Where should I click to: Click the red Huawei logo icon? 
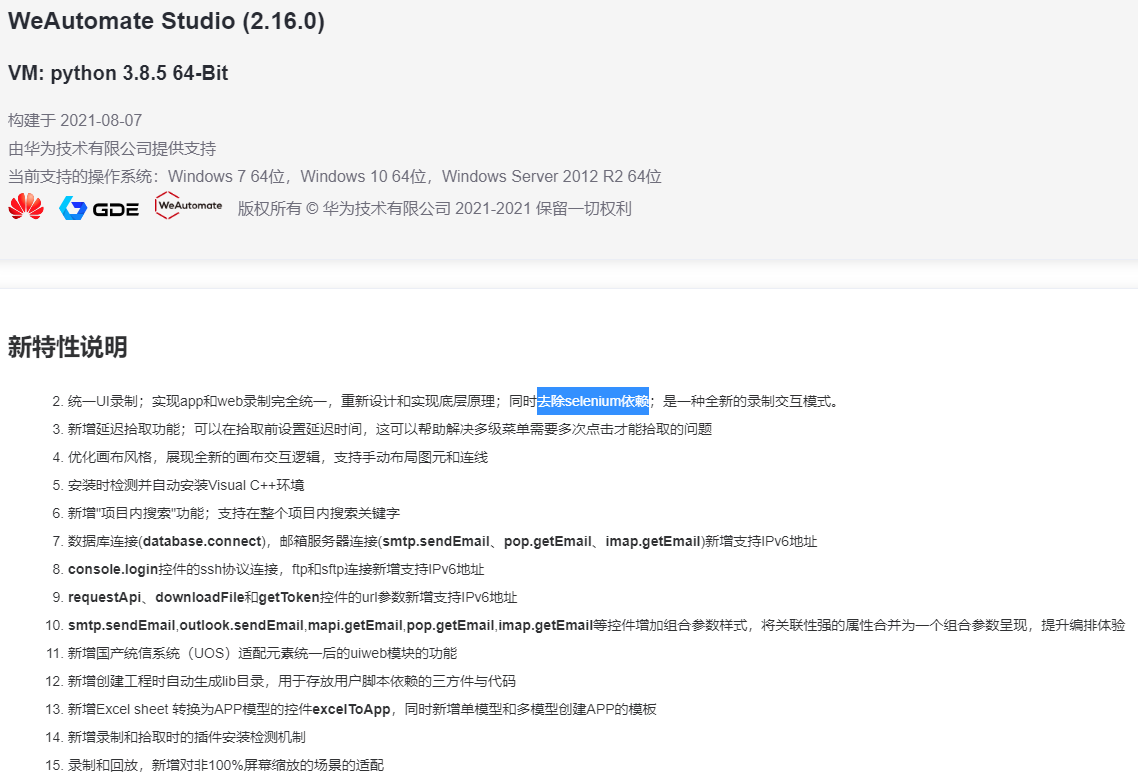pyautogui.click(x=26, y=207)
